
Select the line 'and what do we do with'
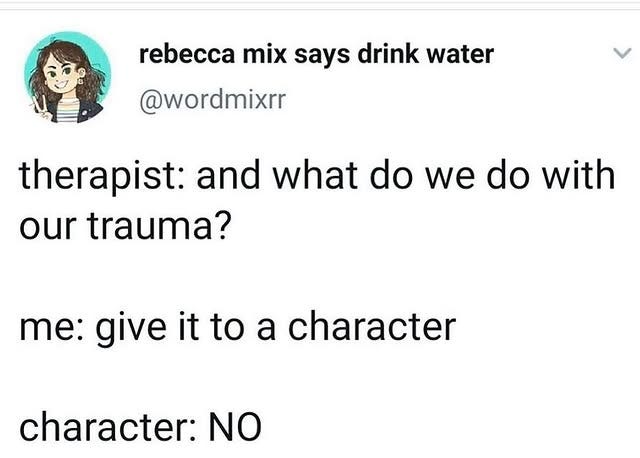(406, 176)
